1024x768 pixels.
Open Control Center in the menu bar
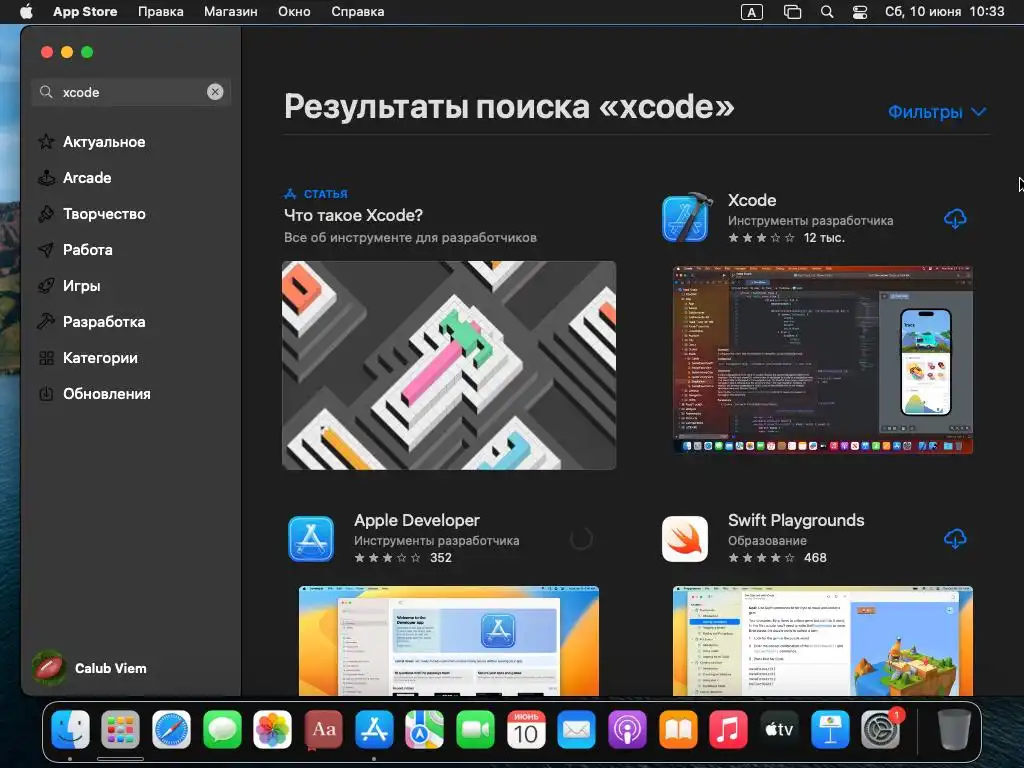[860, 12]
